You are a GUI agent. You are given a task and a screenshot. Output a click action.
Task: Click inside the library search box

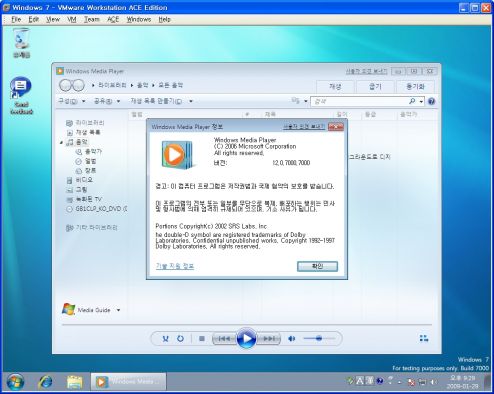[359, 101]
